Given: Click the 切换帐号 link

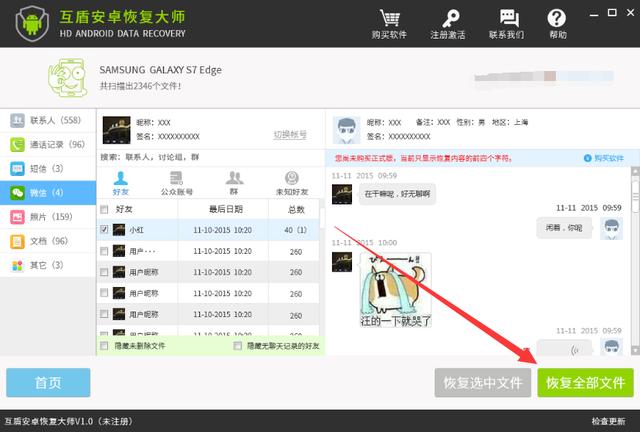Looking at the screenshot, I should pos(290,134).
